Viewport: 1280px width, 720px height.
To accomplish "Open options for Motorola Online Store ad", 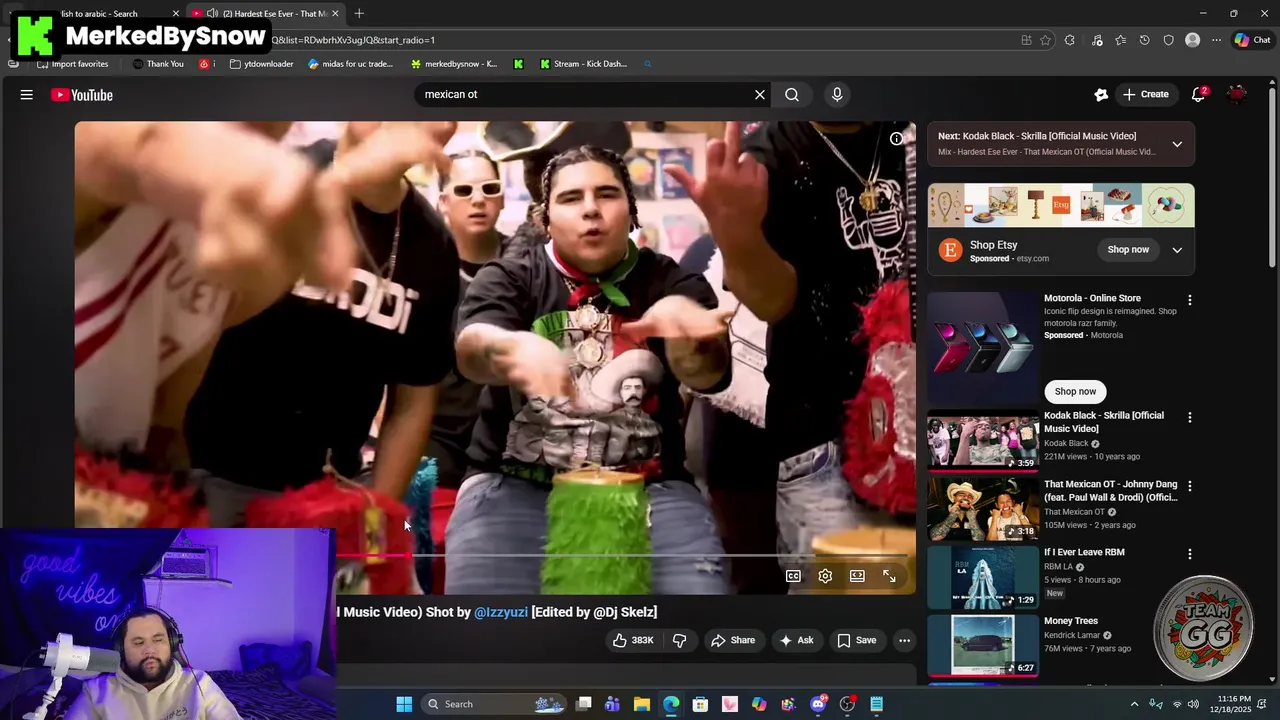I will click(x=1189, y=300).
